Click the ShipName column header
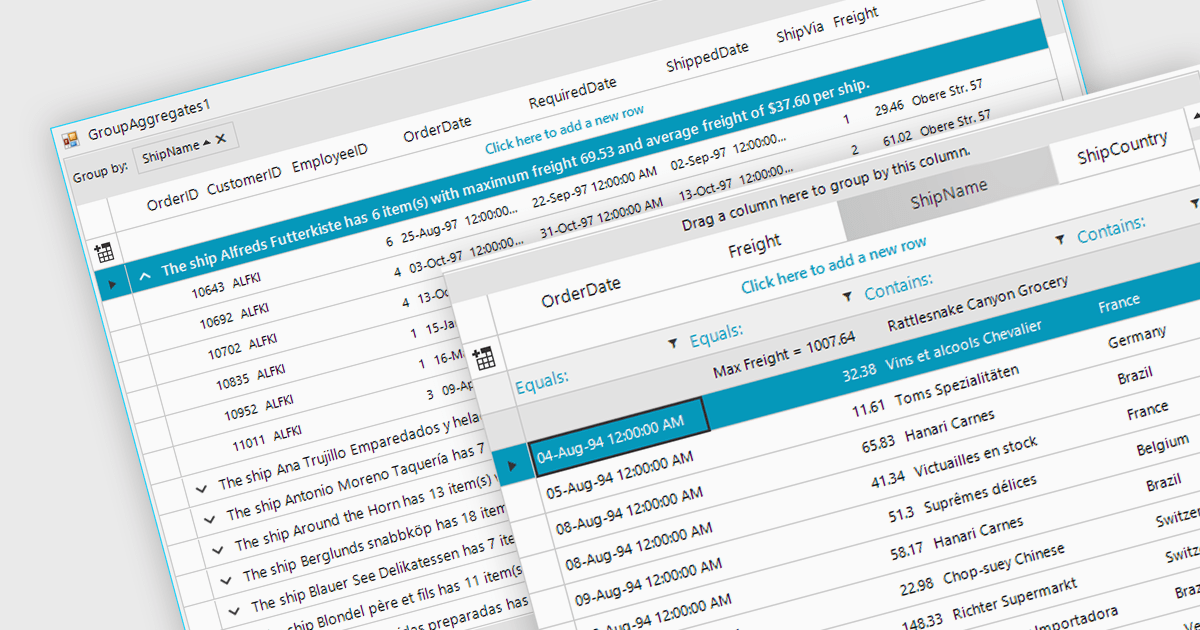1200x630 pixels. pyautogui.click(x=948, y=187)
